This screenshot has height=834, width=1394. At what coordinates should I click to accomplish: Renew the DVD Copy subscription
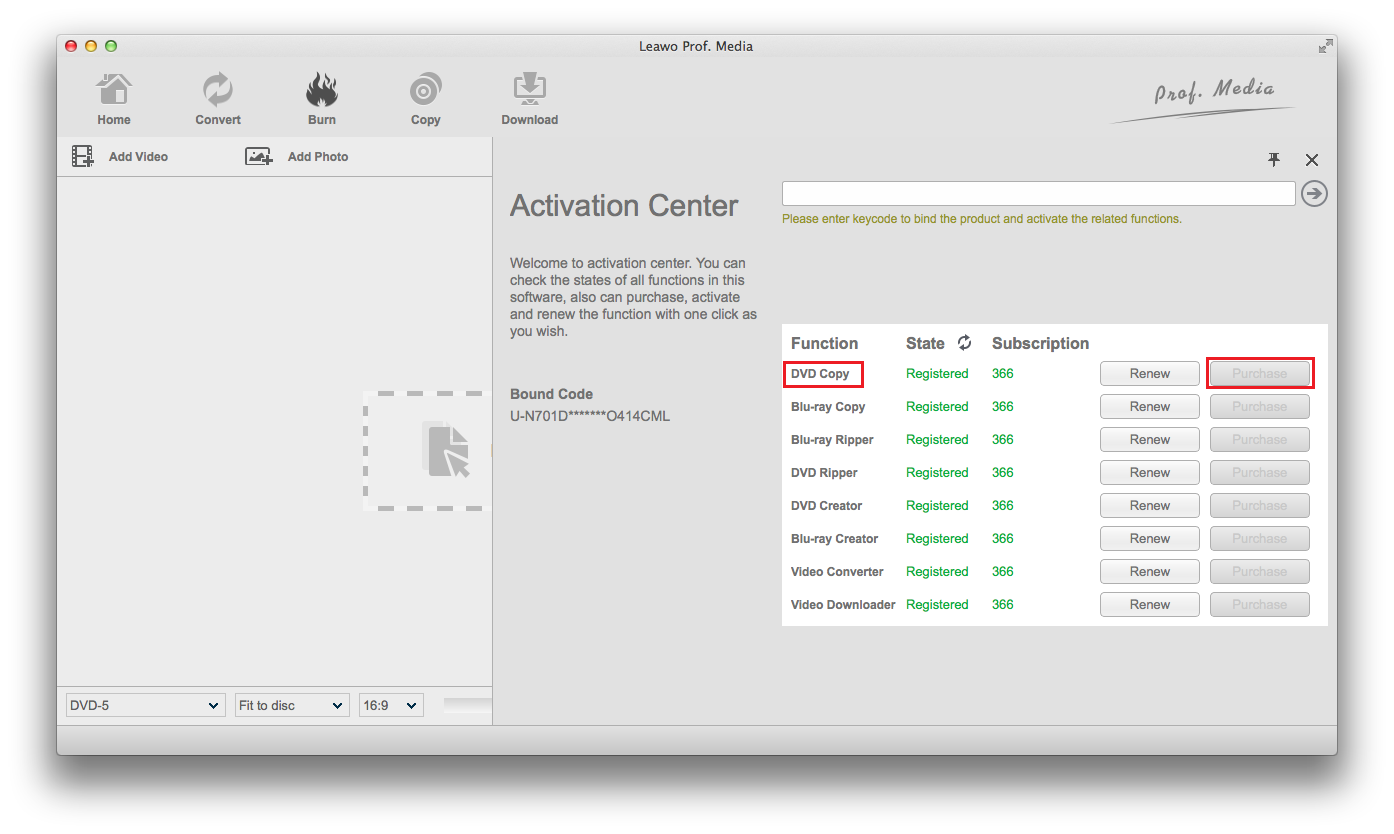[1149, 374]
